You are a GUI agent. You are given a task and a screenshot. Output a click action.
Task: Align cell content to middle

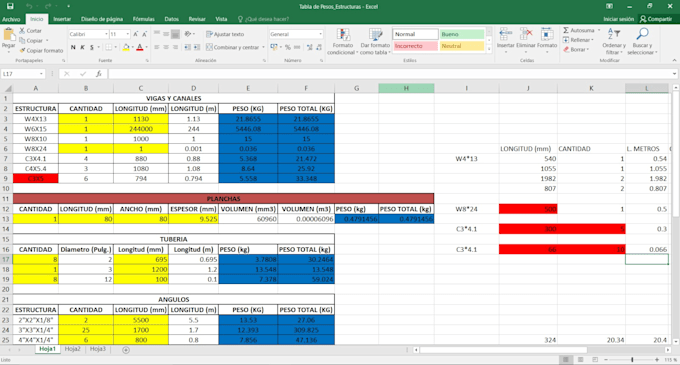point(166,34)
